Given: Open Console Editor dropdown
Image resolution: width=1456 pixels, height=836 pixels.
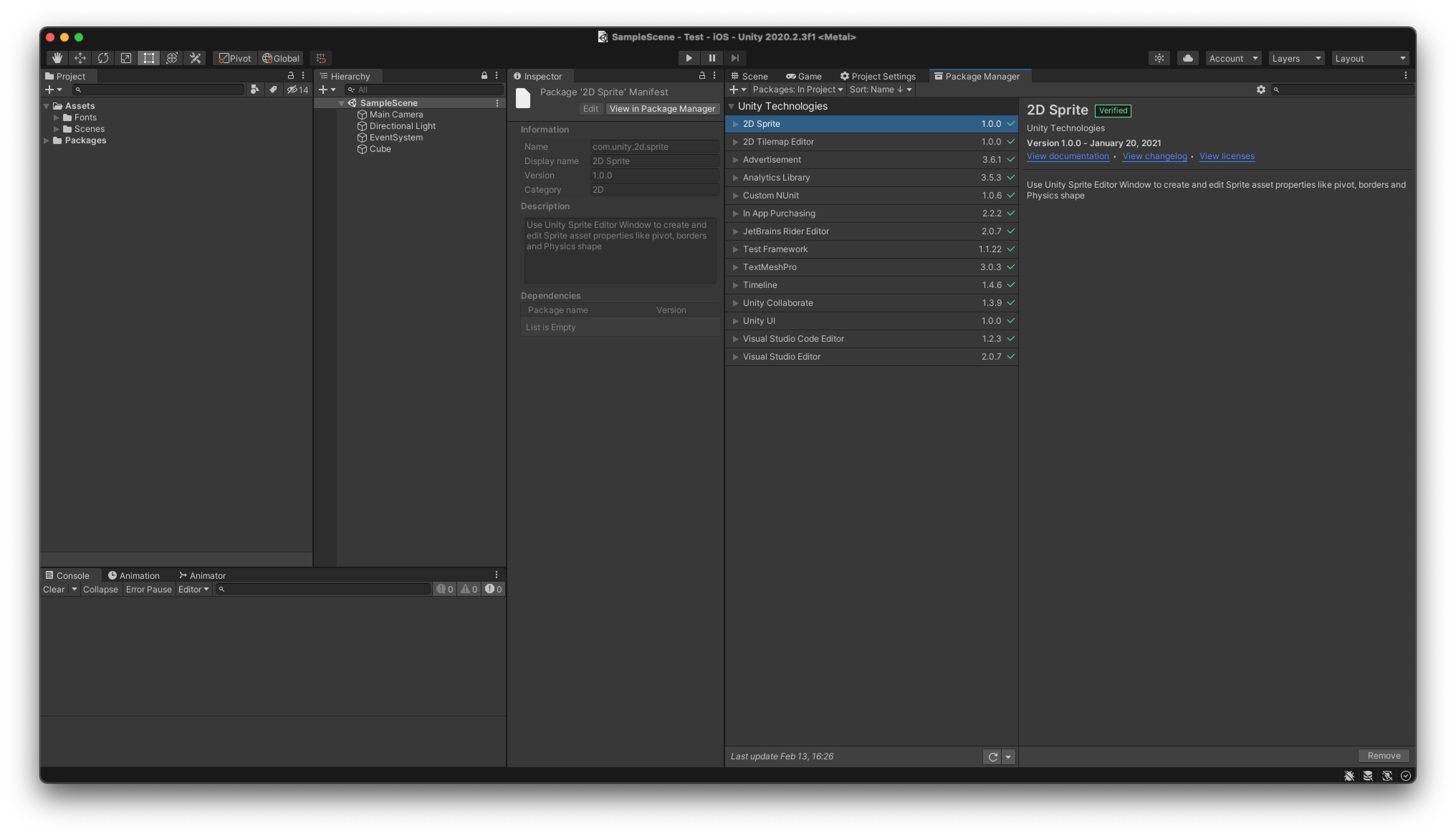Looking at the screenshot, I should tap(193, 589).
